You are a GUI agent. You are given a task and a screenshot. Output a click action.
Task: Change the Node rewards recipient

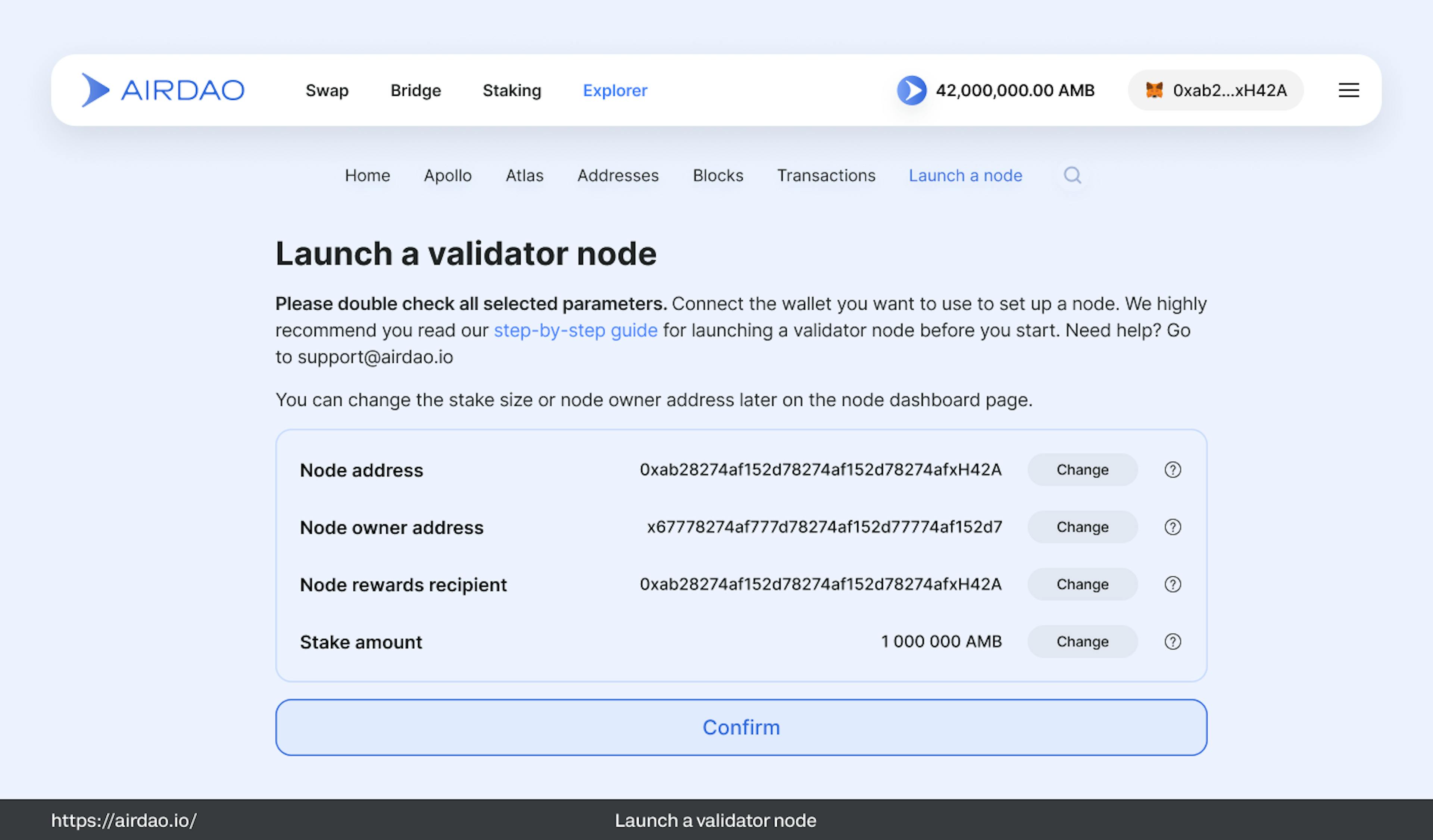click(1082, 584)
